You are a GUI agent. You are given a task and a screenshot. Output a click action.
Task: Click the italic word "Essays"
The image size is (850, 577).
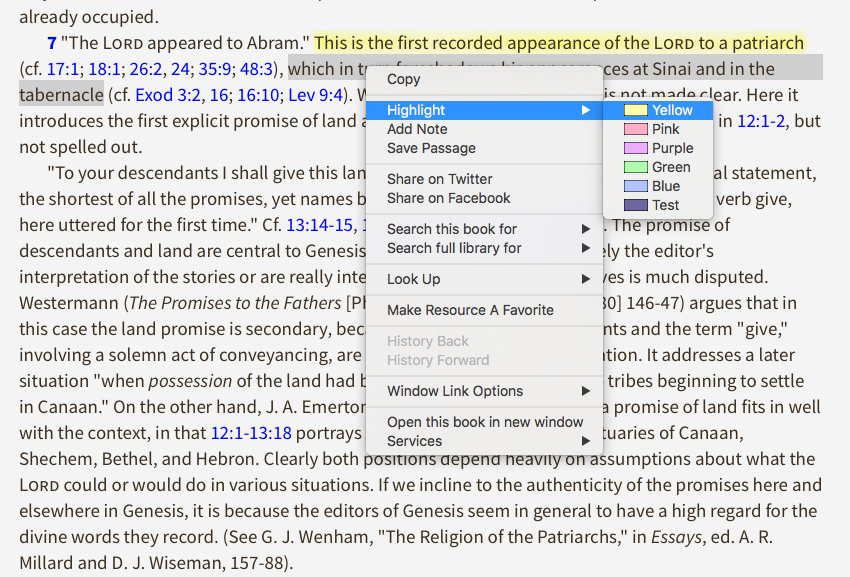pyautogui.click(x=677, y=537)
